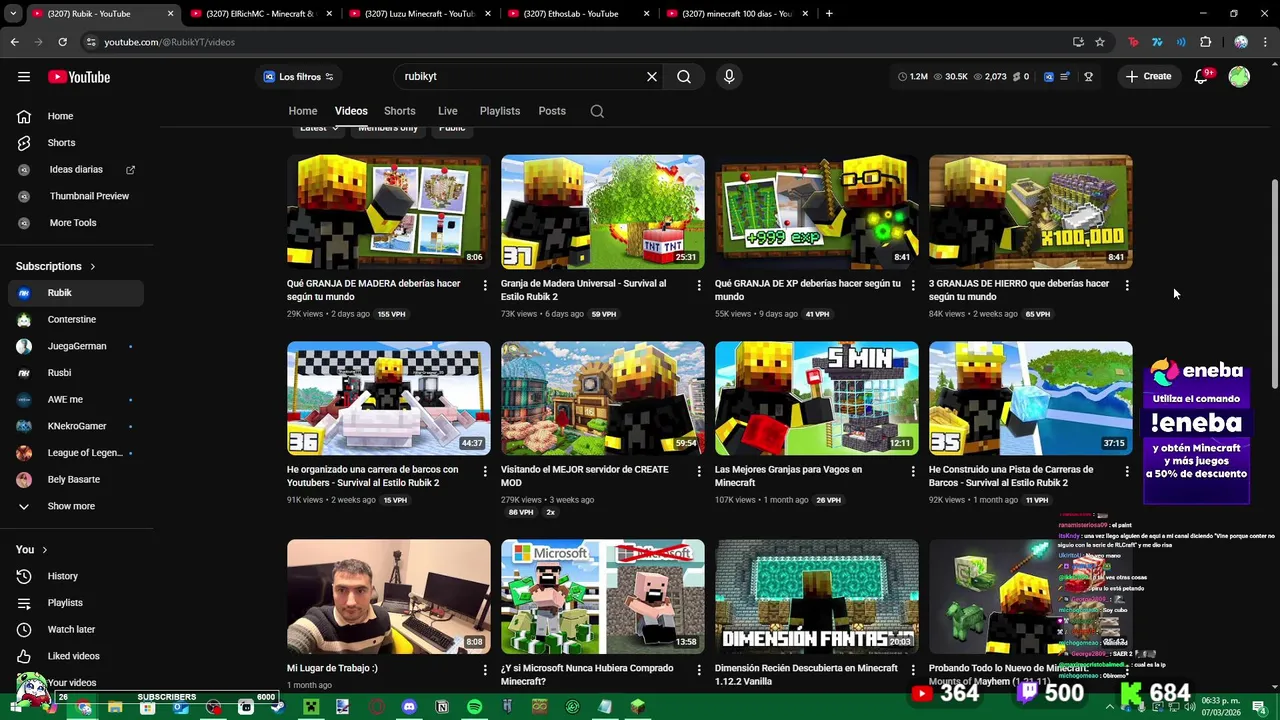The height and width of the screenshot is (720, 1280).
Task: Open options for carrera de barcos video
Action: click(485, 471)
